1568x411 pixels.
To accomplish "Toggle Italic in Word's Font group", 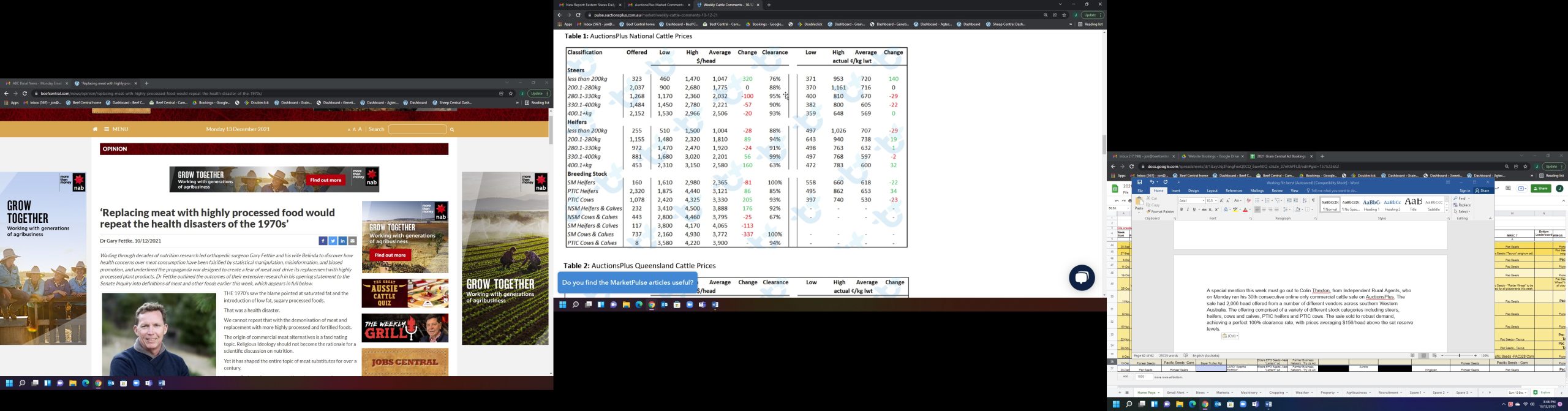I will [1188, 209].
